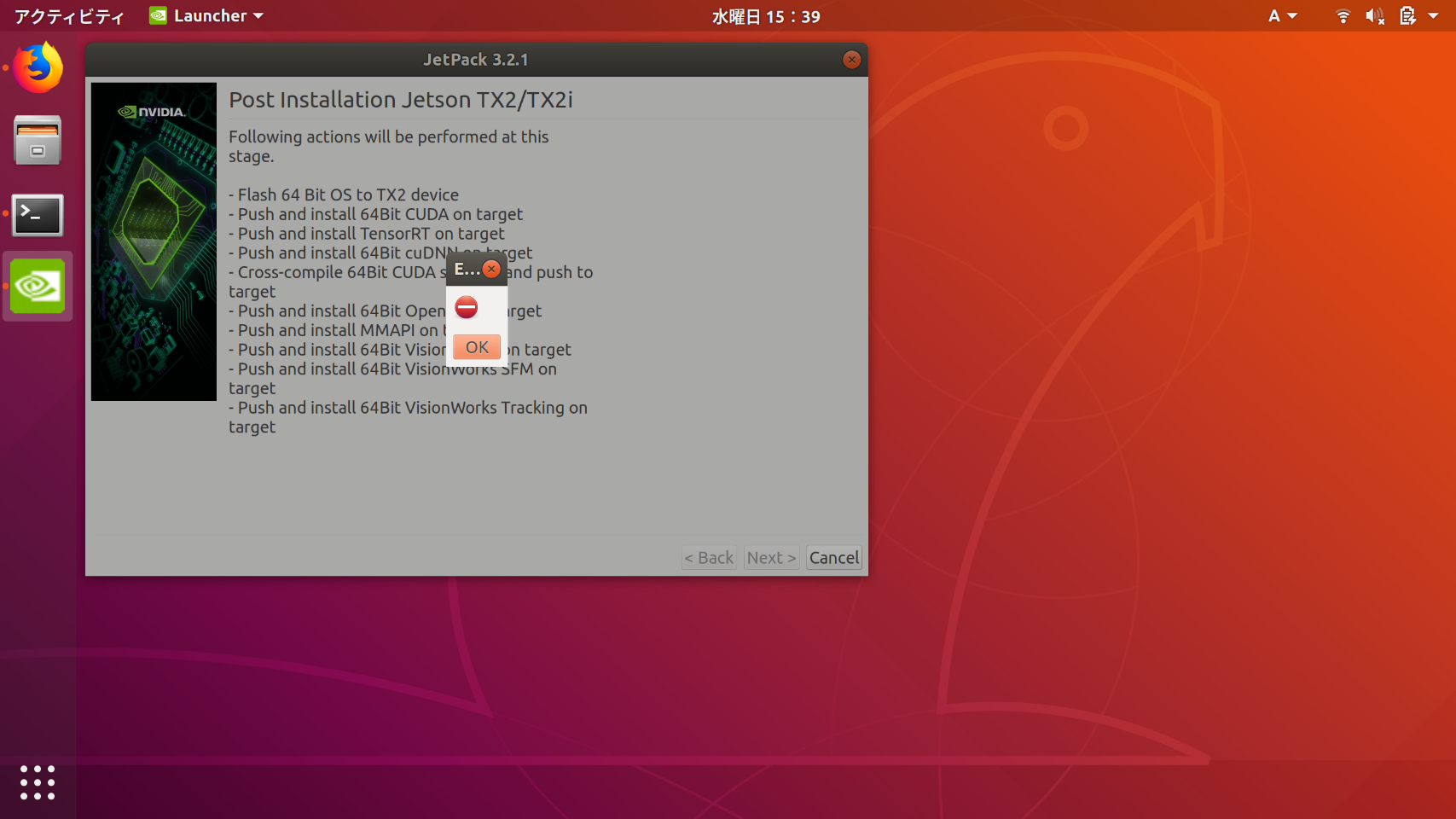Screen dimensions: 1456x819
Task: Open the Activities overview
Action: [69, 16]
